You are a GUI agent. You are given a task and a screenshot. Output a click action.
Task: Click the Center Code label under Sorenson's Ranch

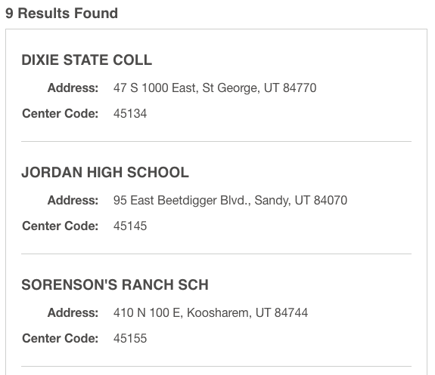(60, 338)
